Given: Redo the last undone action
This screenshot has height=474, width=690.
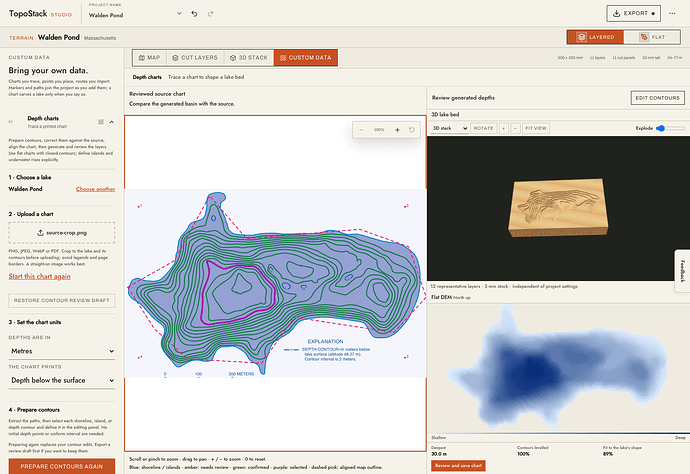Looking at the screenshot, I should 211,14.
